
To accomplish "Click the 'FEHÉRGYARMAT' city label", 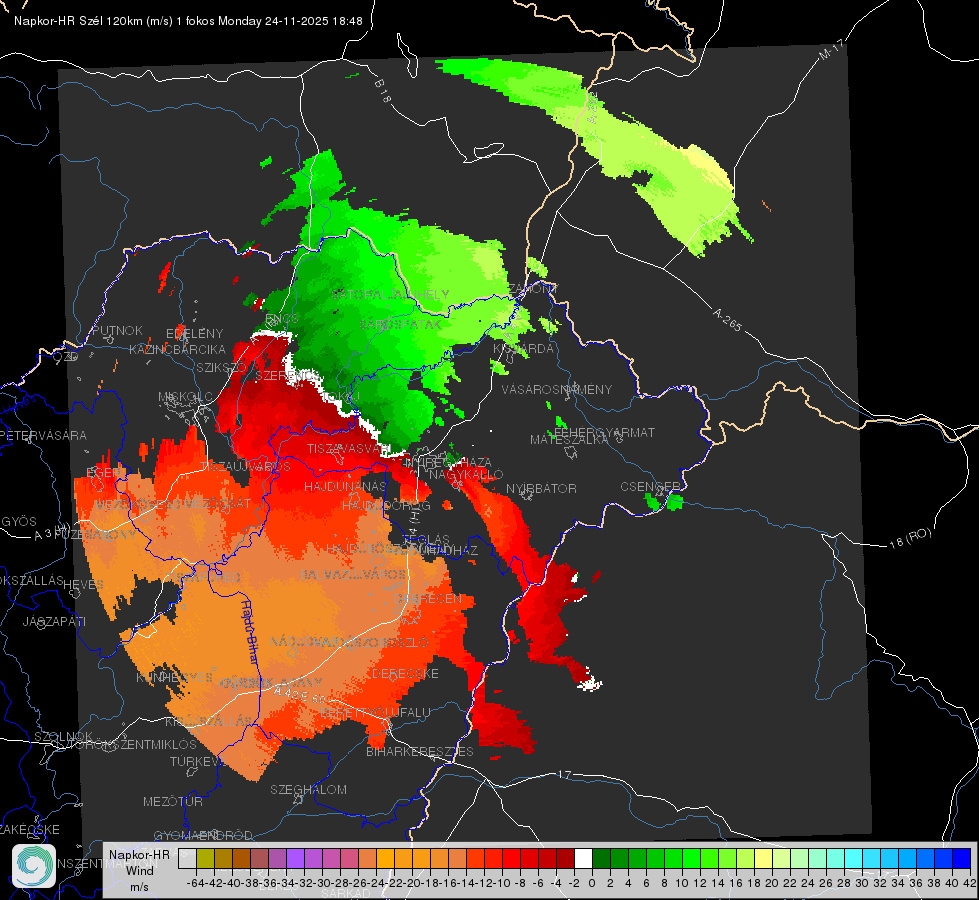I will pyautogui.click(x=604, y=432).
